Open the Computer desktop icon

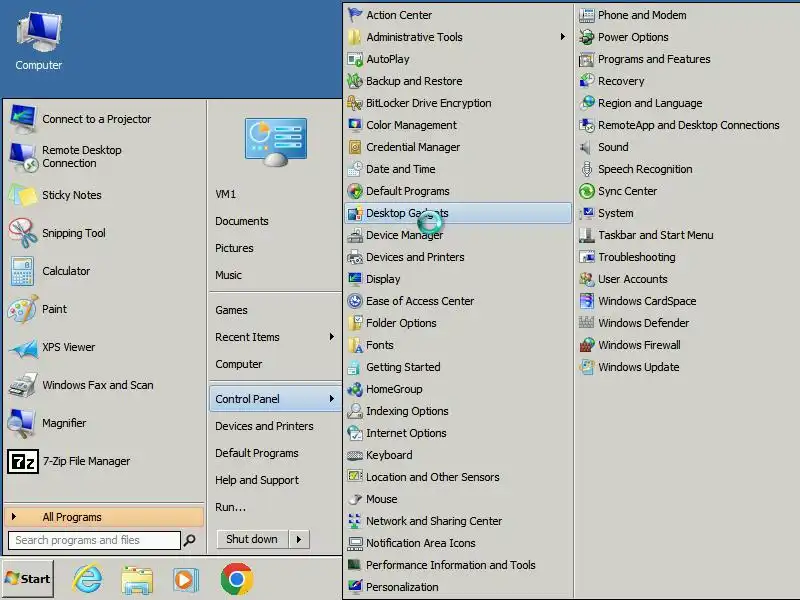(39, 41)
